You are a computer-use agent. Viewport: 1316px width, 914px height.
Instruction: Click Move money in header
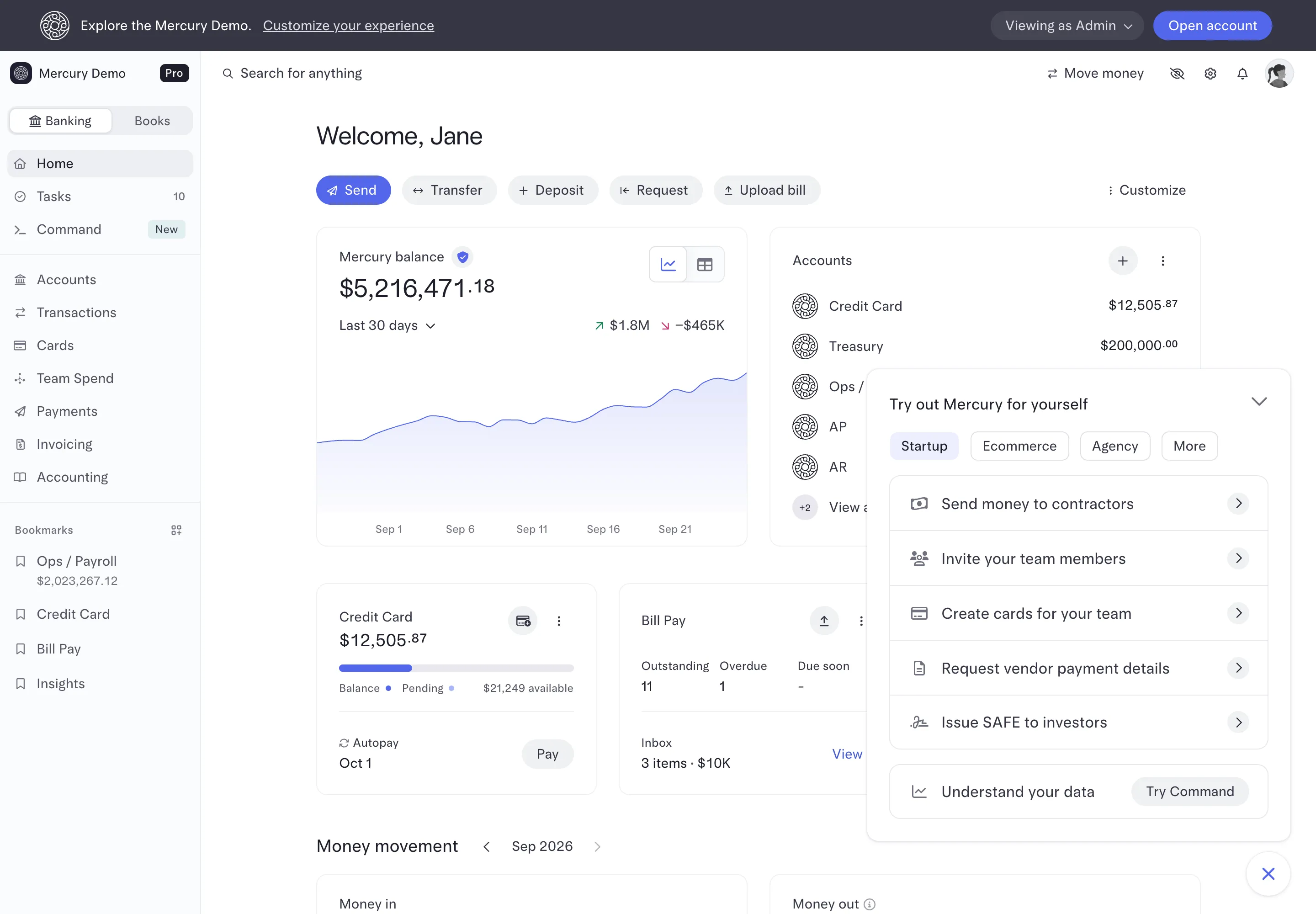point(1095,73)
